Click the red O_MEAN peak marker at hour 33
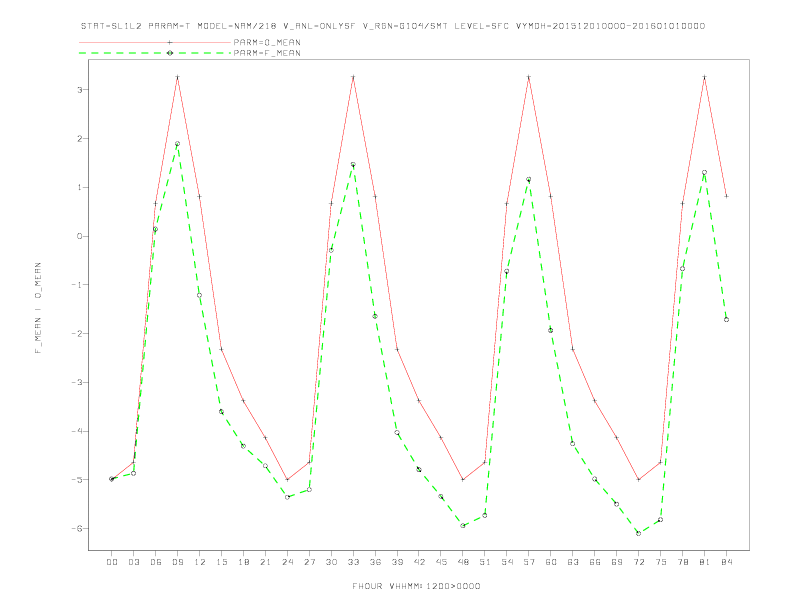Viewport: 792px width, 612px height. (x=353, y=77)
